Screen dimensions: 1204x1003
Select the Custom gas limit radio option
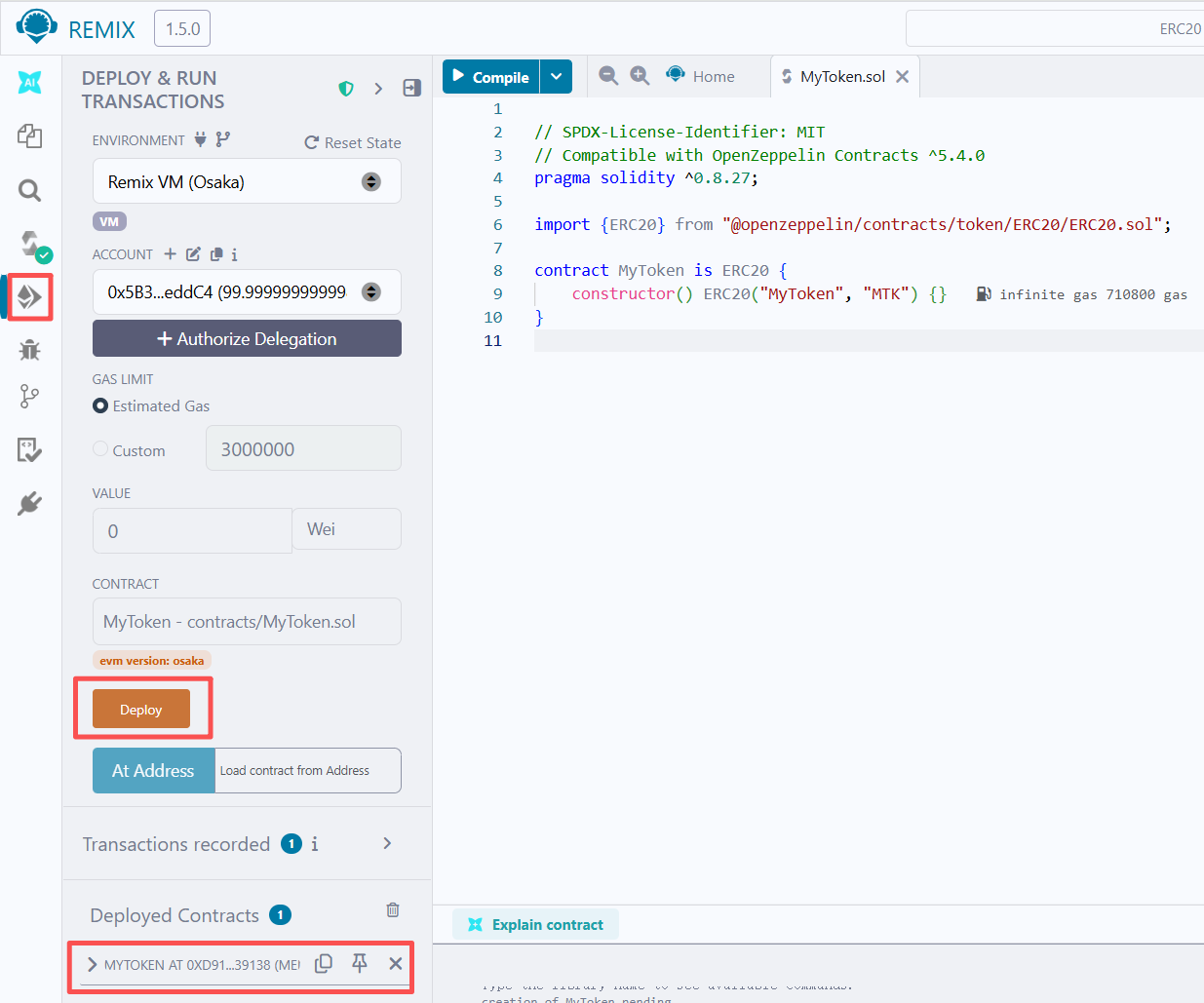pos(100,449)
